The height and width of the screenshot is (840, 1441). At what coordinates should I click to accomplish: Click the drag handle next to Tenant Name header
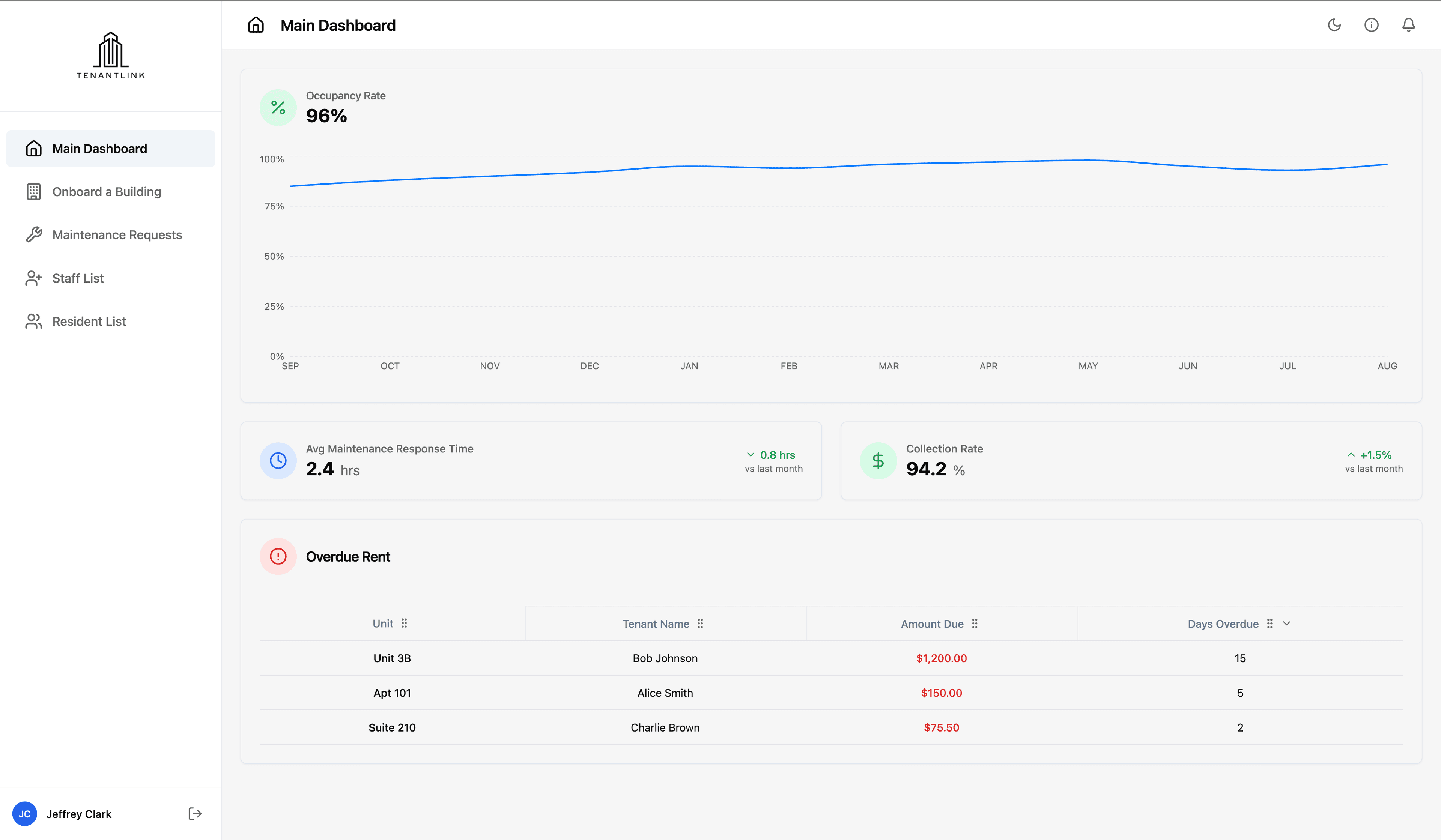coord(701,624)
